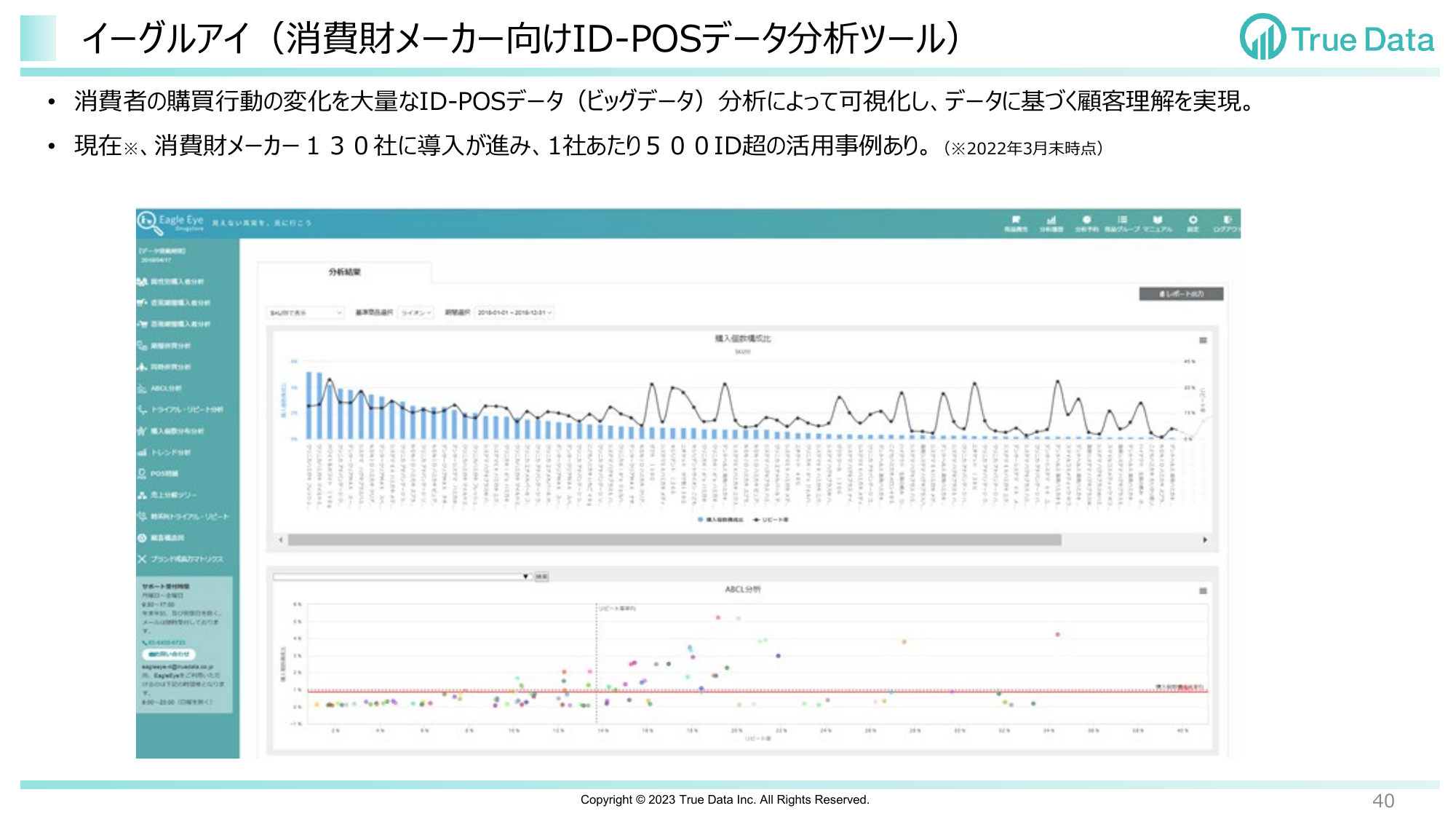The width and height of the screenshot is (1456, 819).
Task: Open 分析予約 clock icon in header
Action: pyautogui.click(x=1086, y=219)
